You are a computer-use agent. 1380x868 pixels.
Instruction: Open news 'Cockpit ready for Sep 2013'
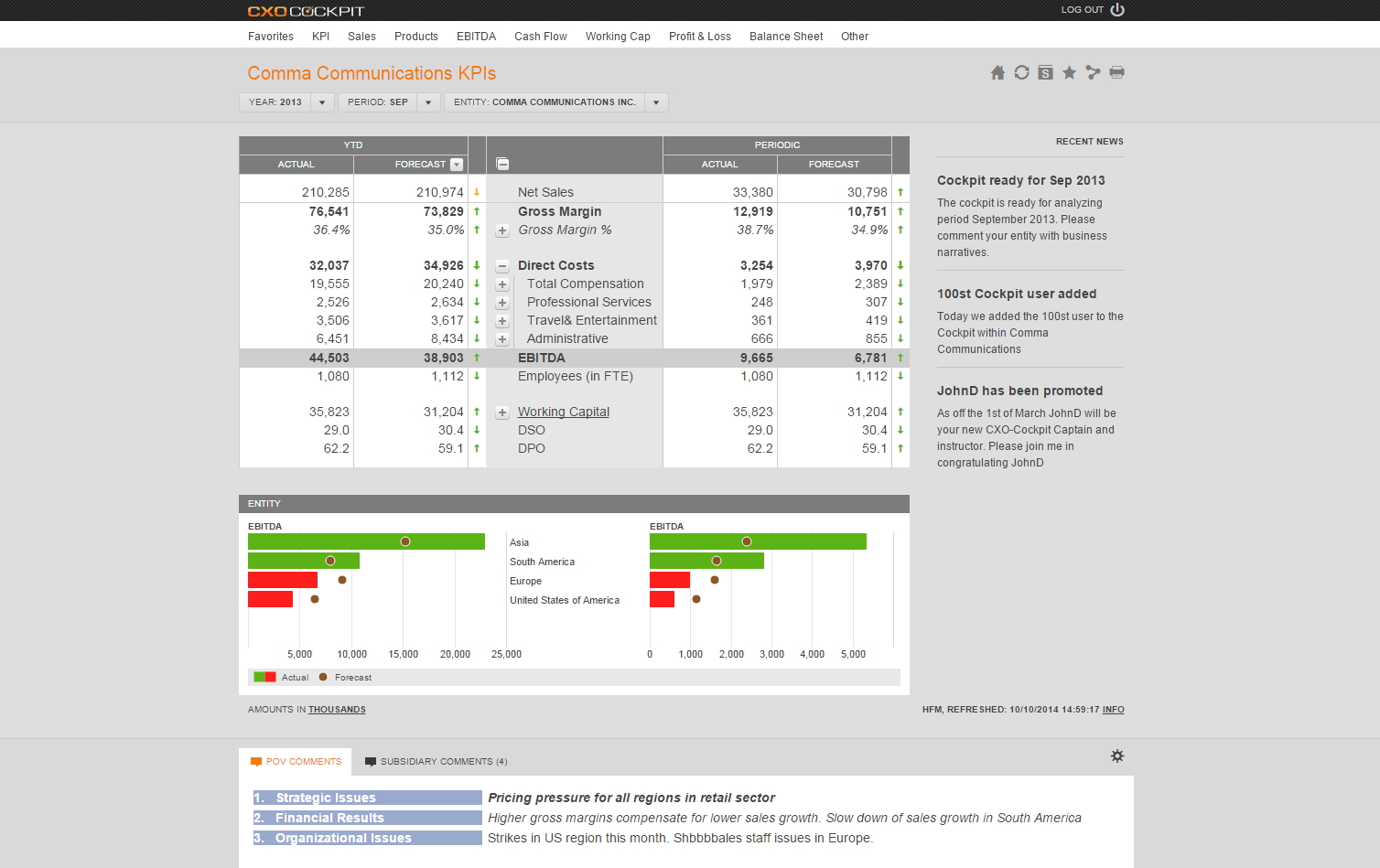point(1021,180)
